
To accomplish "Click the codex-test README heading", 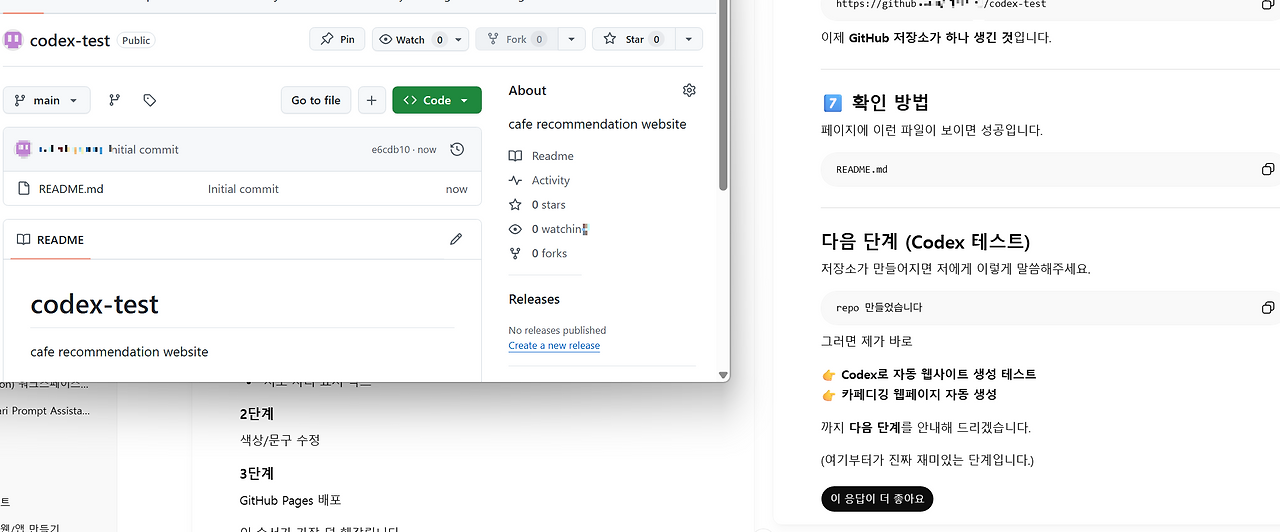I will tap(94, 304).
